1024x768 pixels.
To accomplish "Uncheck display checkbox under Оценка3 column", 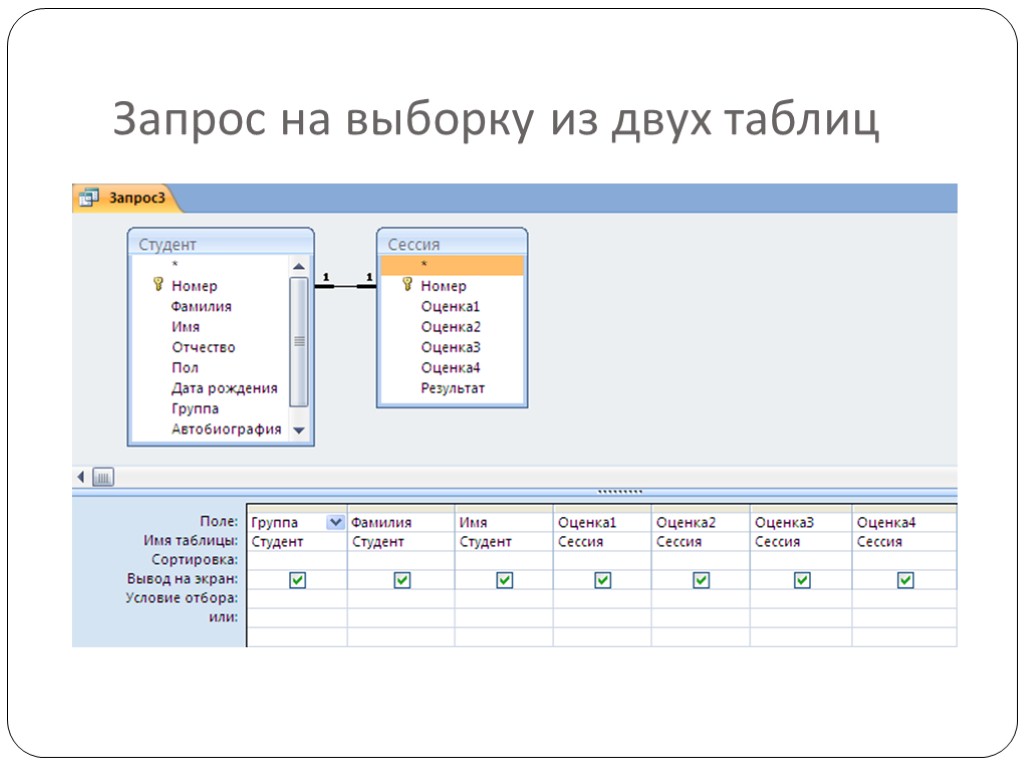I will [x=802, y=580].
